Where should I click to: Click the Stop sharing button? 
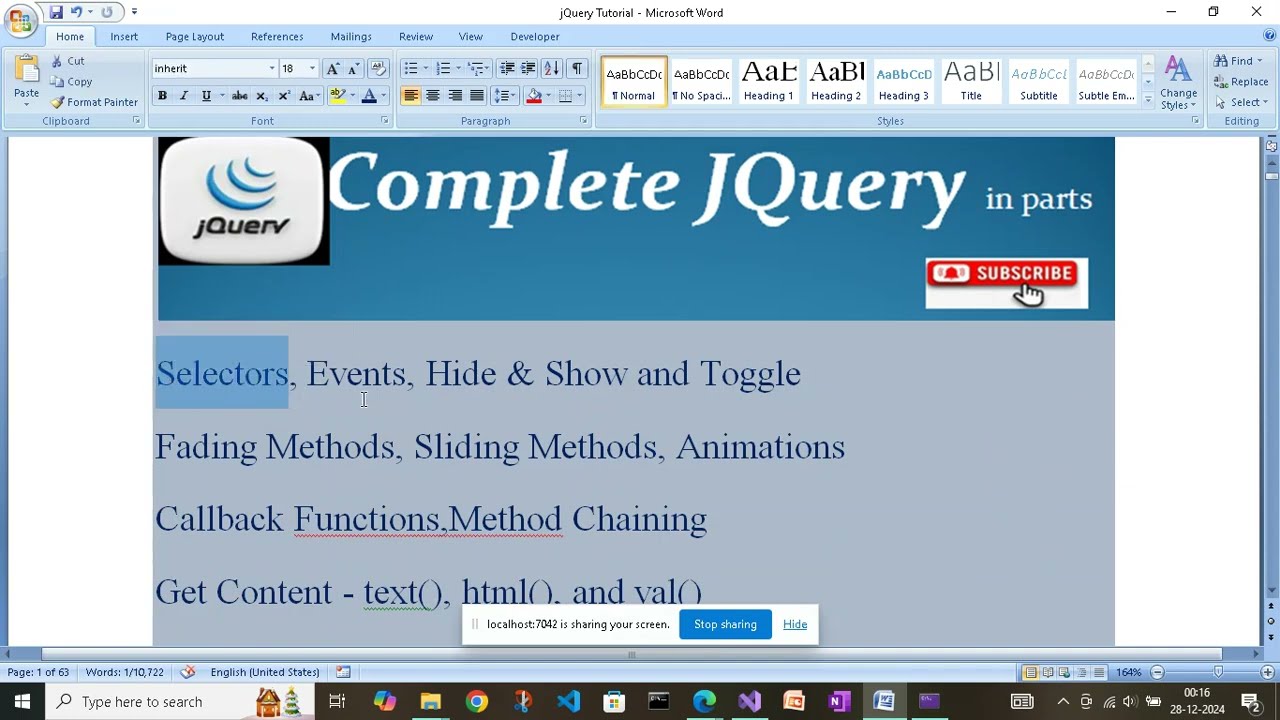coord(725,624)
